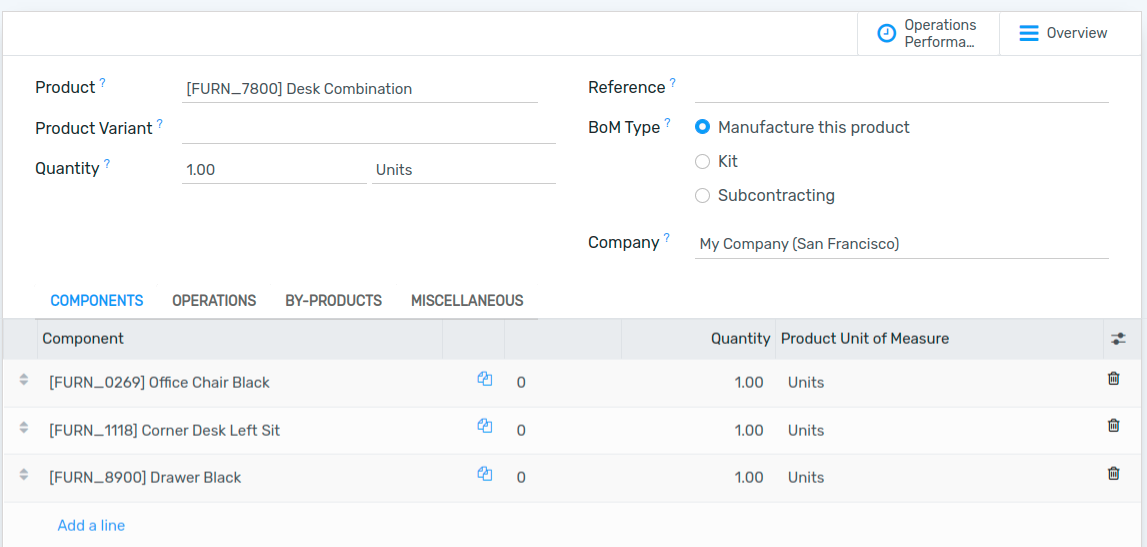The height and width of the screenshot is (547, 1147).
Task: Open copy icon for Office Chair Black
Action: [484, 379]
